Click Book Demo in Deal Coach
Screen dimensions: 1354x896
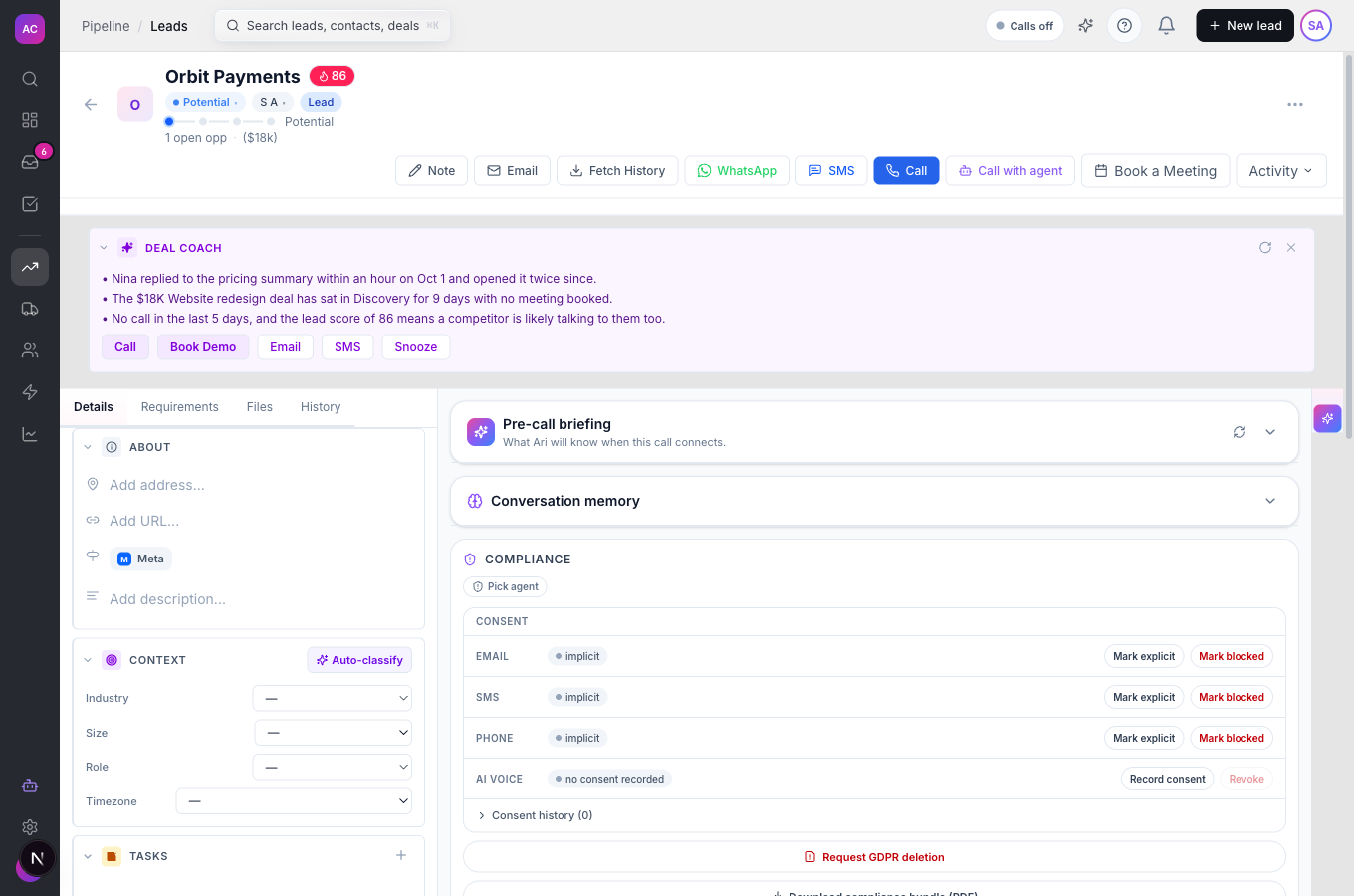[x=203, y=347]
